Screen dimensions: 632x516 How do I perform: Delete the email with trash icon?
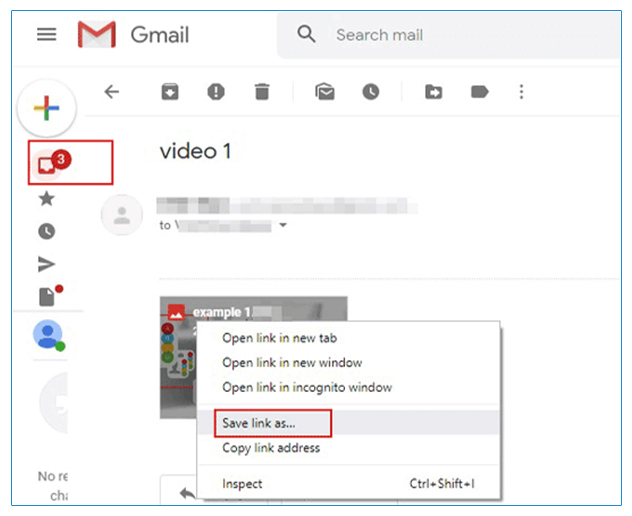(262, 92)
